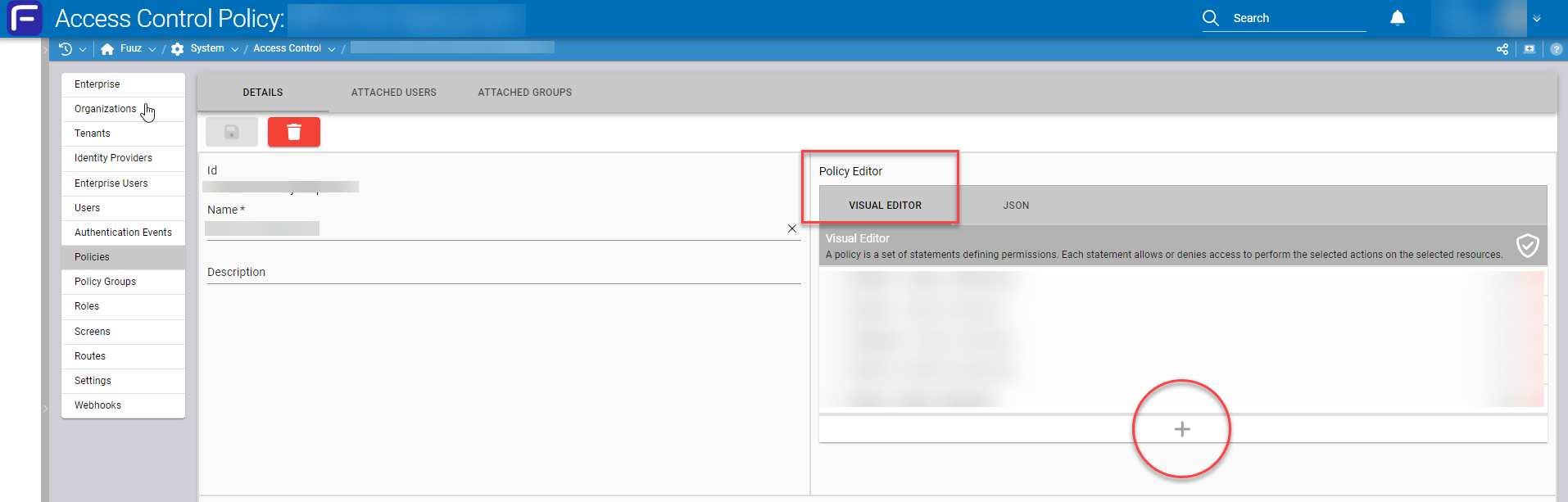Expand the user menu double chevron
1568x502 pixels.
point(1537,18)
